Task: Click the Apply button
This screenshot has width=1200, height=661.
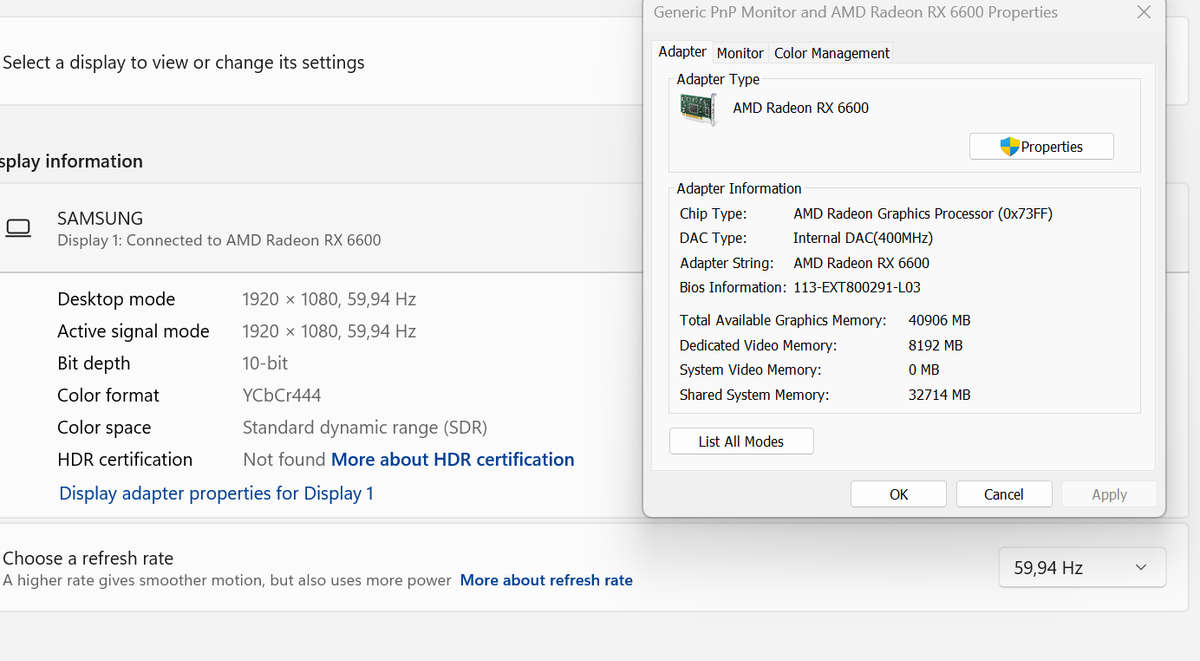Action: pos(1108,494)
